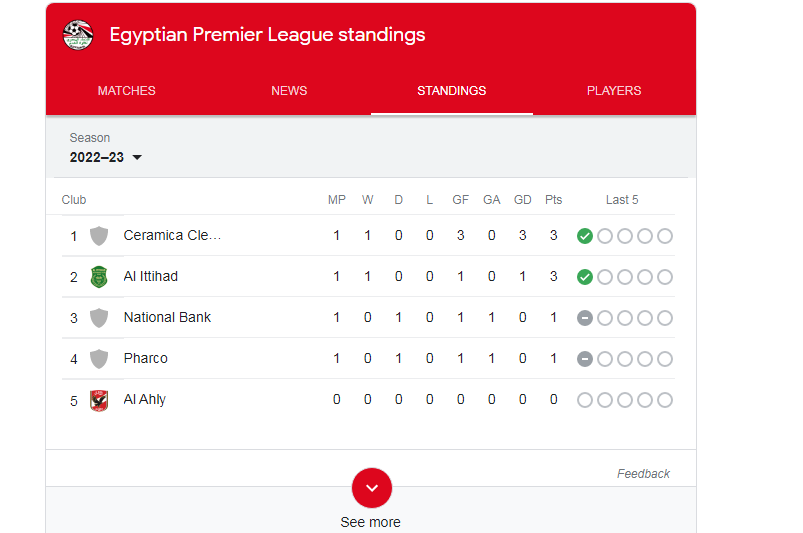803x533 pixels.
Task: Expand standings with red chevron button
Action: pos(372,488)
